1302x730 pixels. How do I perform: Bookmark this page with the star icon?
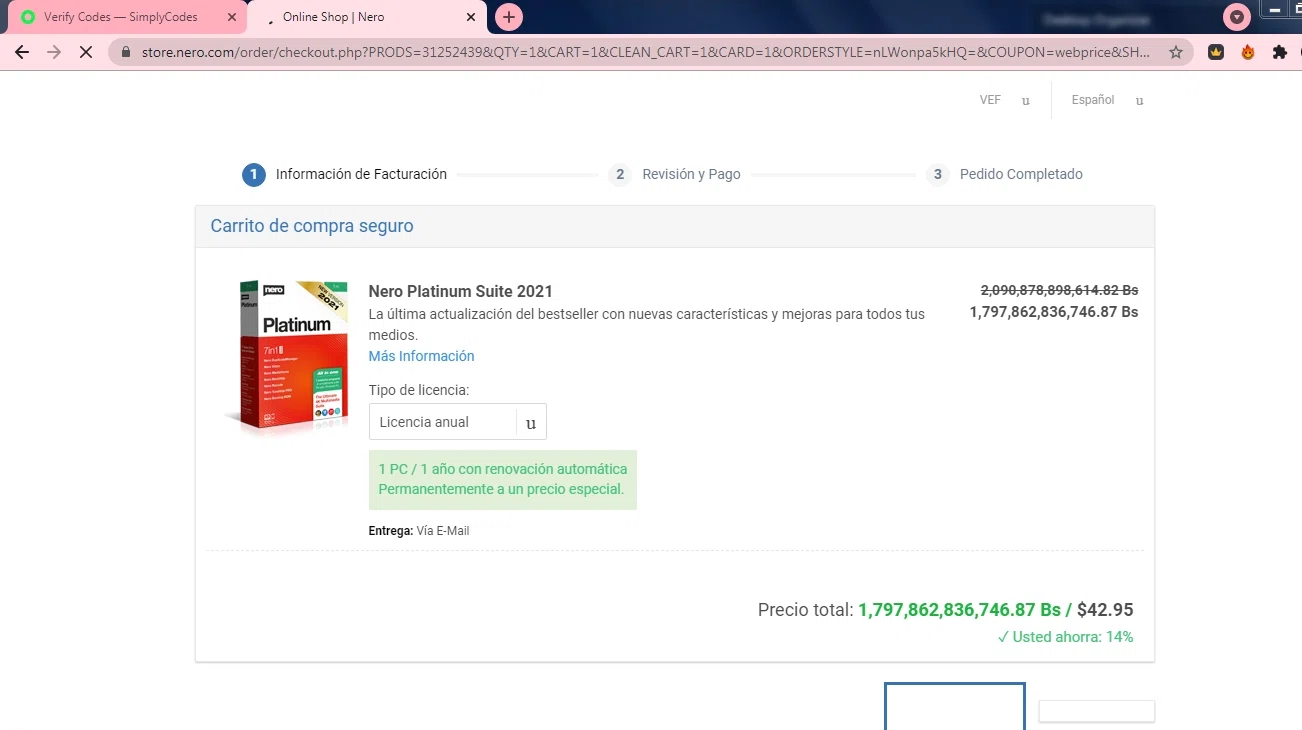tap(1176, 52)
